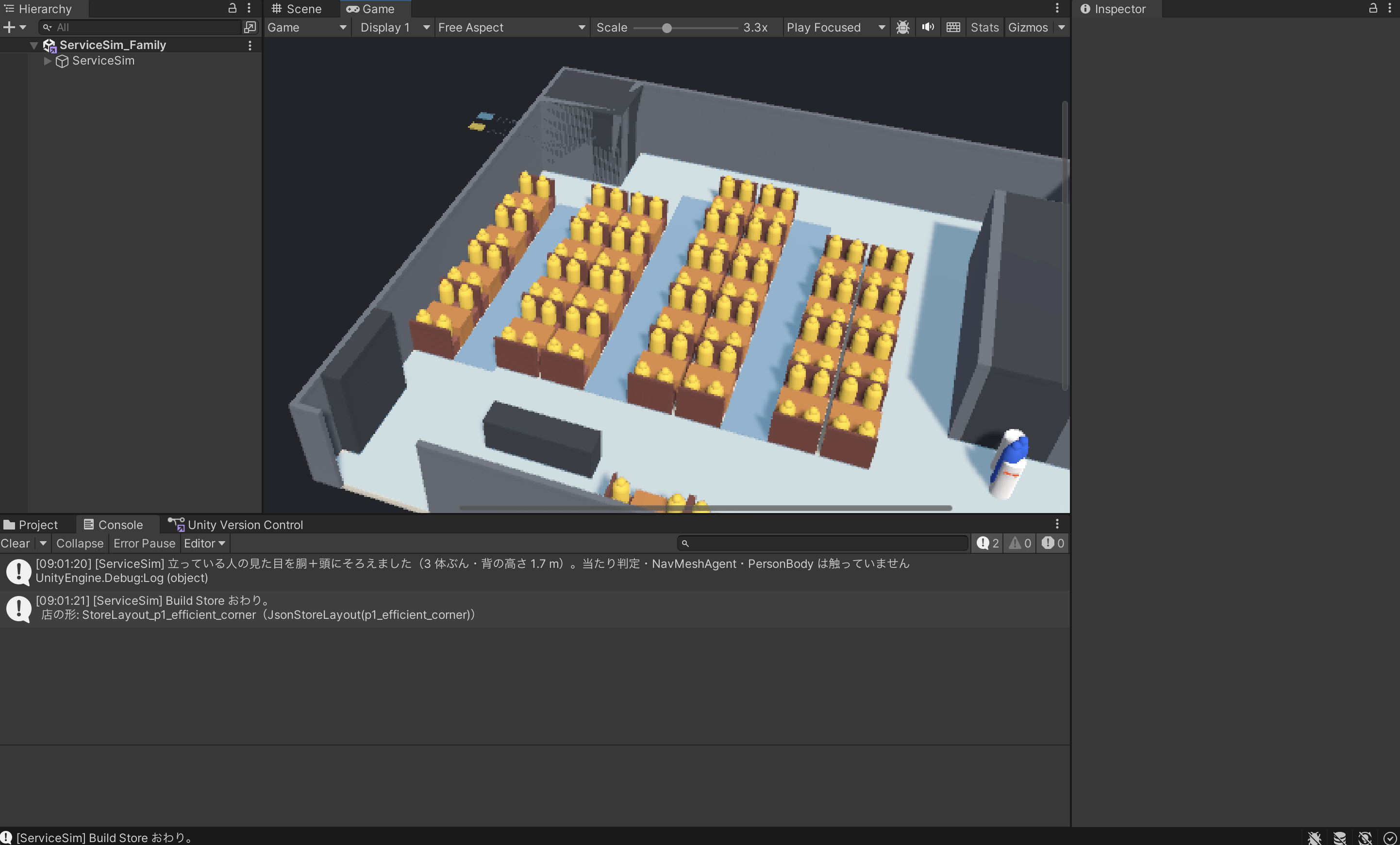The height and width of the screenshot is (845, 1400).
Task: Expand the ServiceSim object
Action: (x=47, y=61)
